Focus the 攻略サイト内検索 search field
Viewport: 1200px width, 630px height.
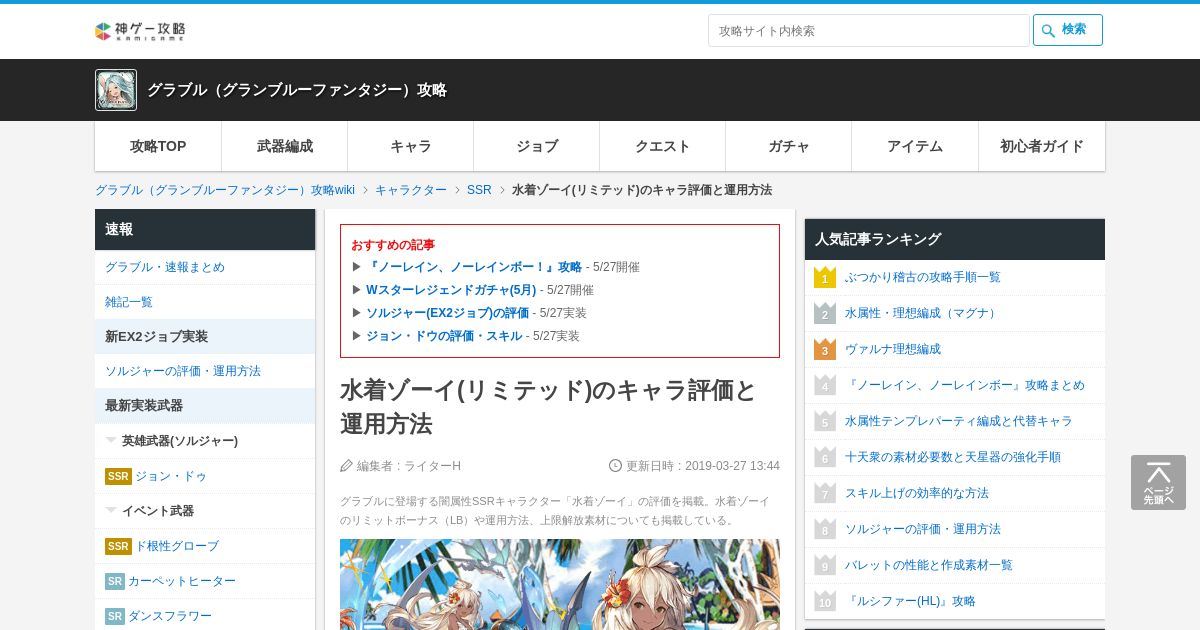pyautogui.click(x=868, y=30)
